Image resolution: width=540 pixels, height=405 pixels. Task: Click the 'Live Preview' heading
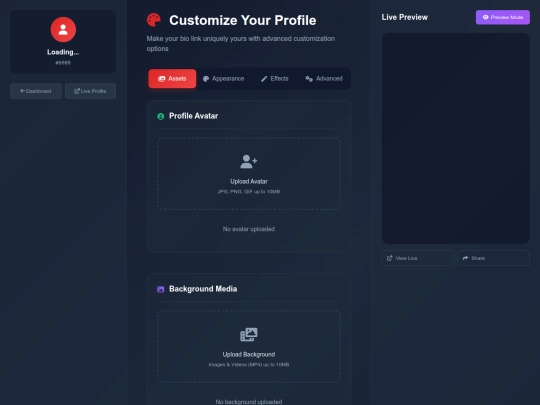point(405,17)
